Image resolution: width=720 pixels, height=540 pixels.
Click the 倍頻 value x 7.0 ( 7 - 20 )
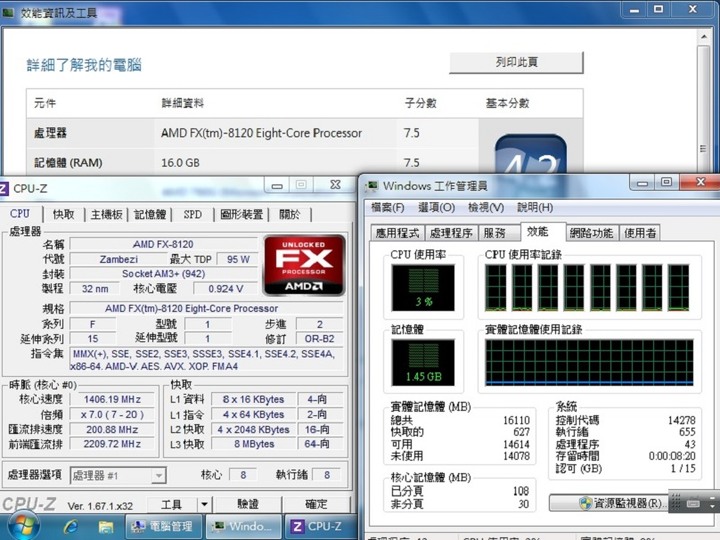click(112, 415)
